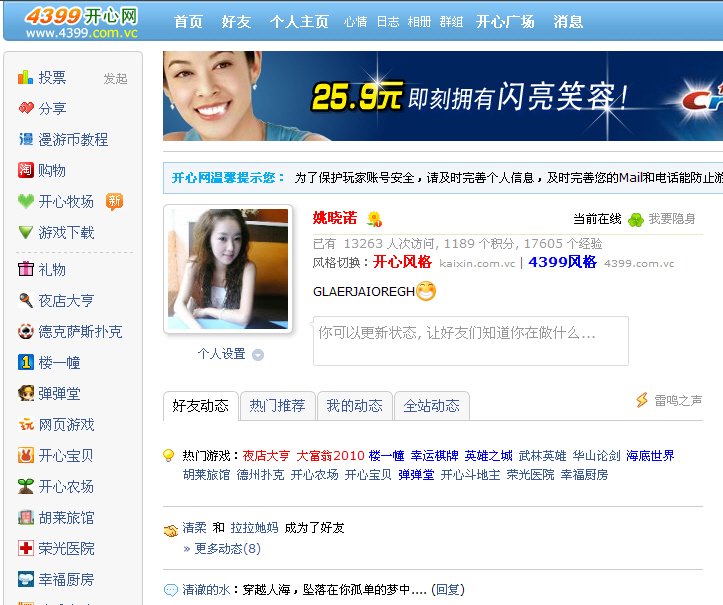
Task: Click the 开心牧场 green heart icon
Action: point(26,201)
